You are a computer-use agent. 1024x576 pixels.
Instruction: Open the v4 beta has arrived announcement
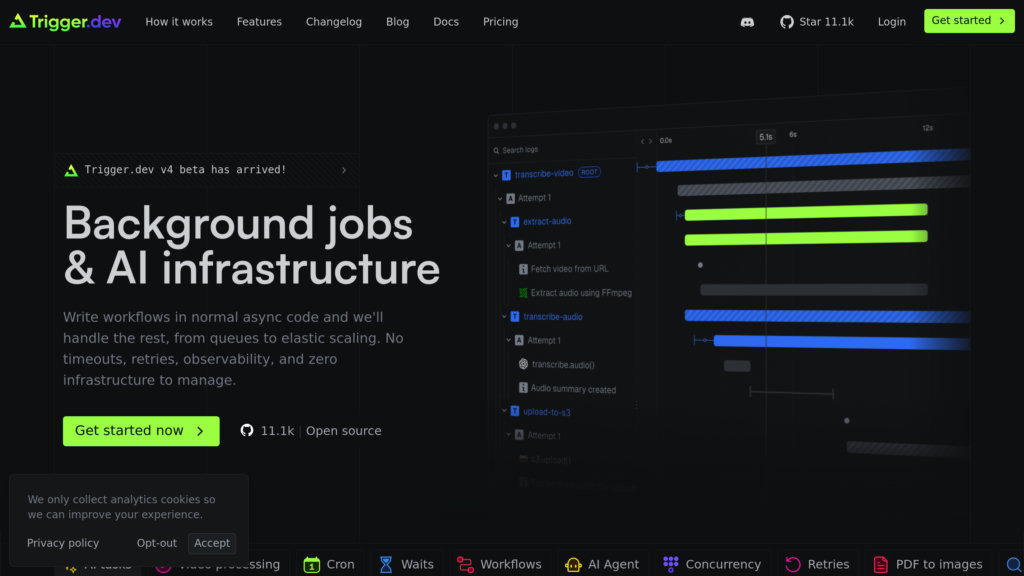point(207,170)
